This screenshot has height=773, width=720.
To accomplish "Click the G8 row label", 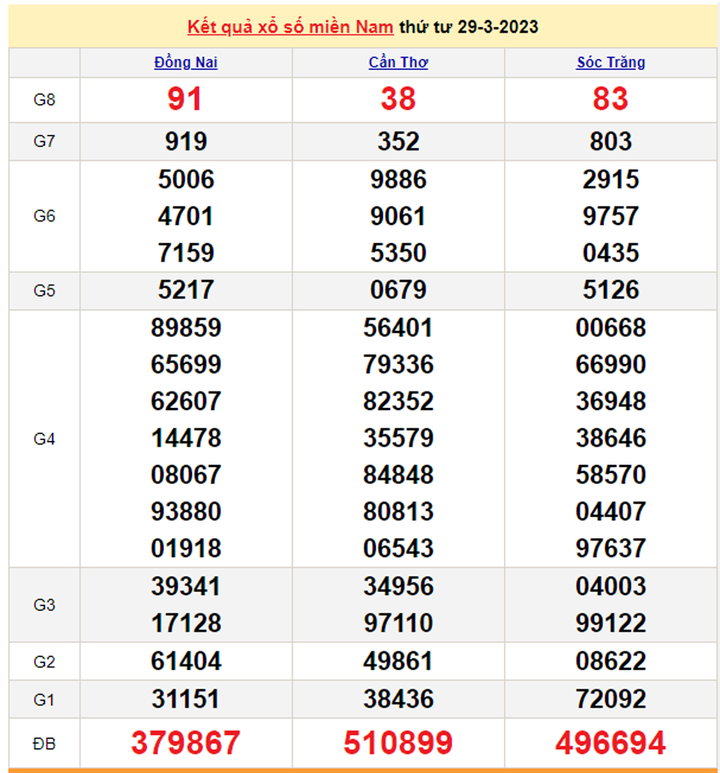I will click(x=44, y=99).
